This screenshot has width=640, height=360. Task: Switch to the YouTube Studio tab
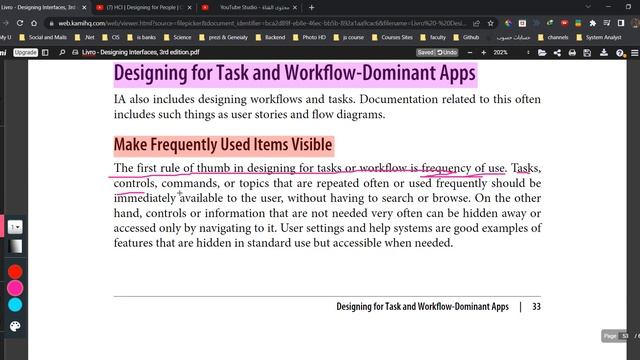coord(249,7)
